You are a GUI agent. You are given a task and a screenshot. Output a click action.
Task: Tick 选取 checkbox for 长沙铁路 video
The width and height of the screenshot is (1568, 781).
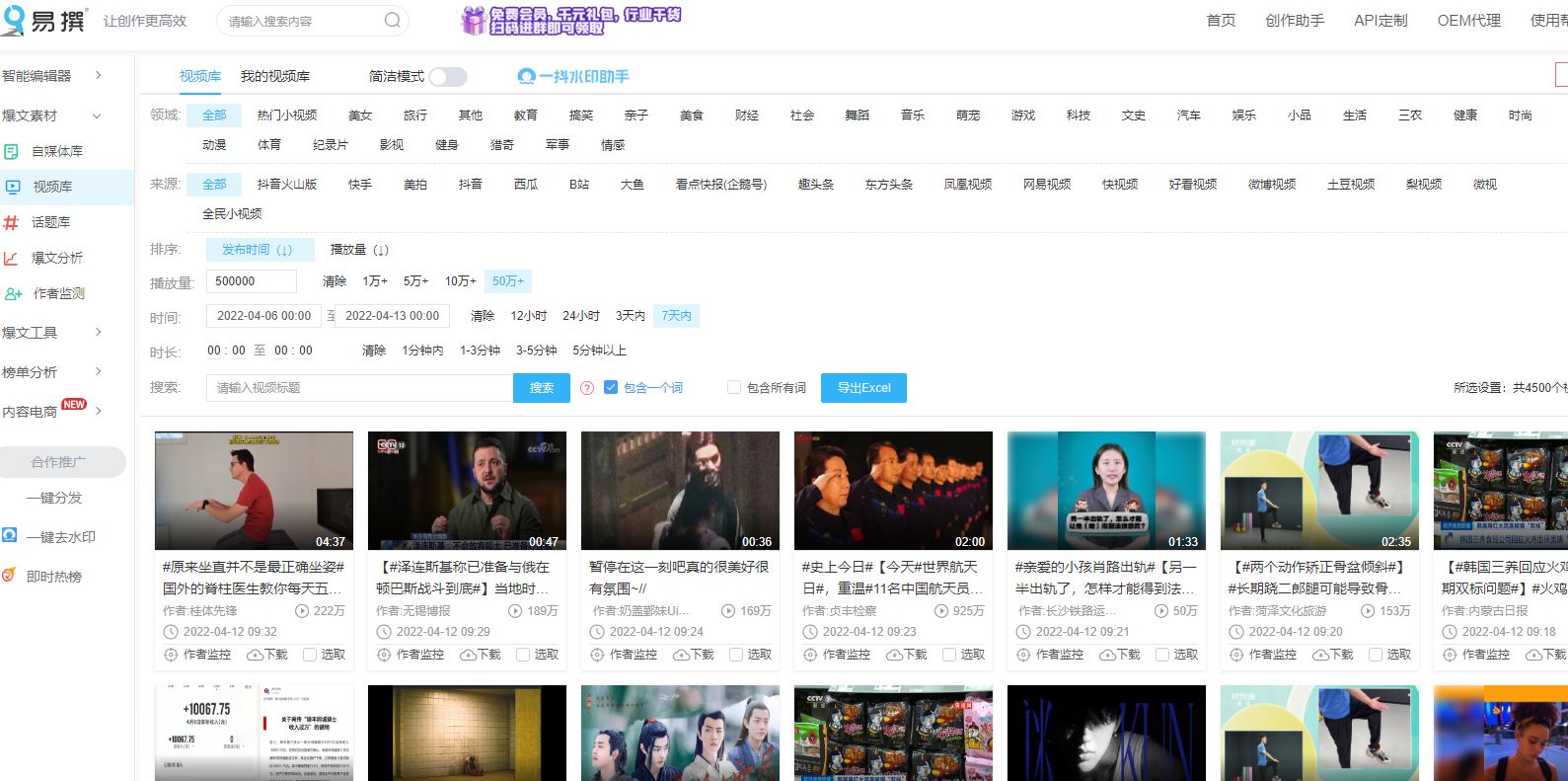[x=1162, y=655]
